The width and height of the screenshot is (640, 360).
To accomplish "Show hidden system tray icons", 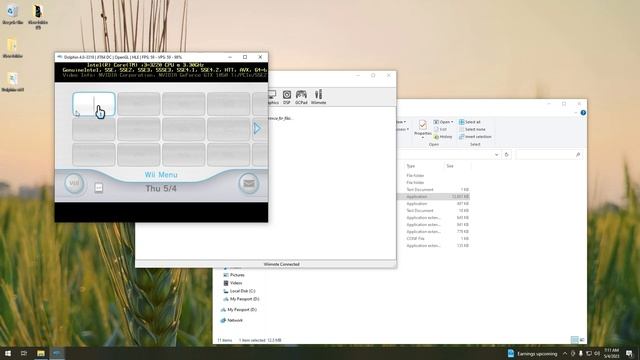I will tap(565, 353).
